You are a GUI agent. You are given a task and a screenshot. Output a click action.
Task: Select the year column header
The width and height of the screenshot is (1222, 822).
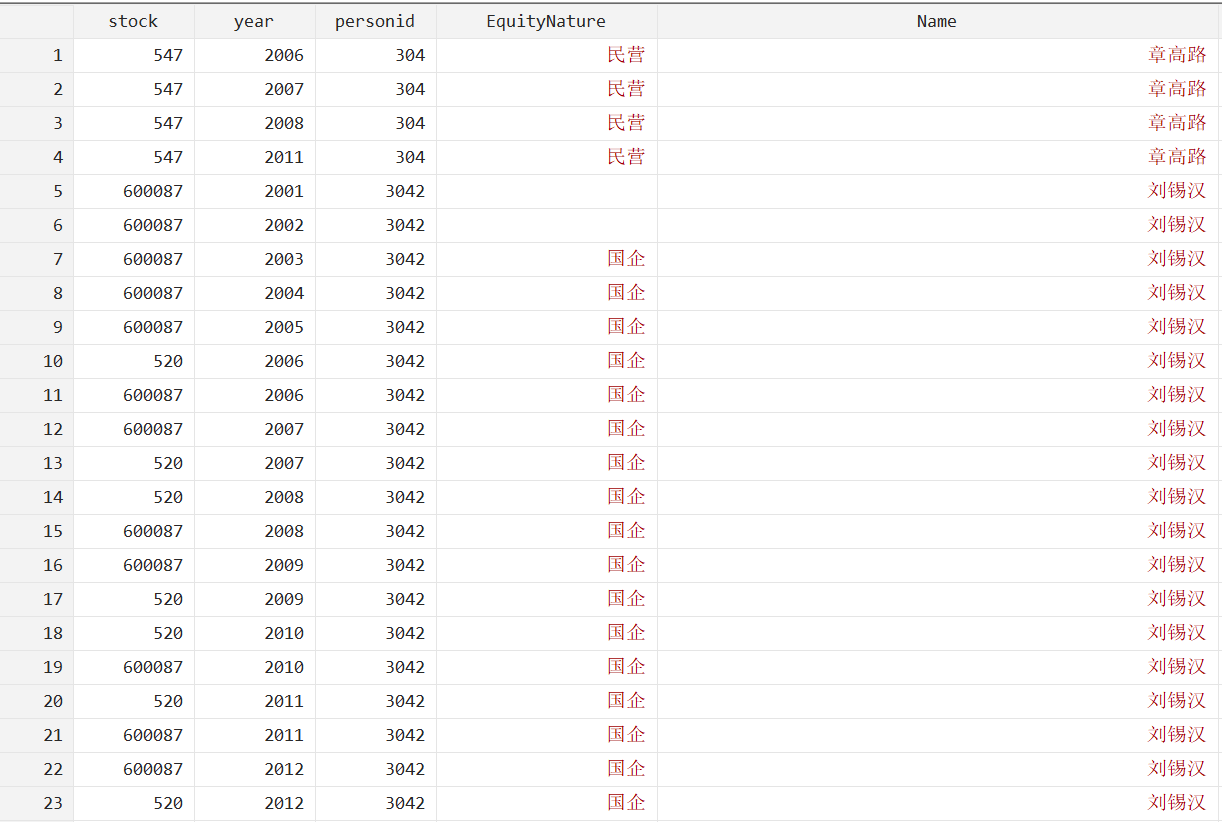point(254,21)
